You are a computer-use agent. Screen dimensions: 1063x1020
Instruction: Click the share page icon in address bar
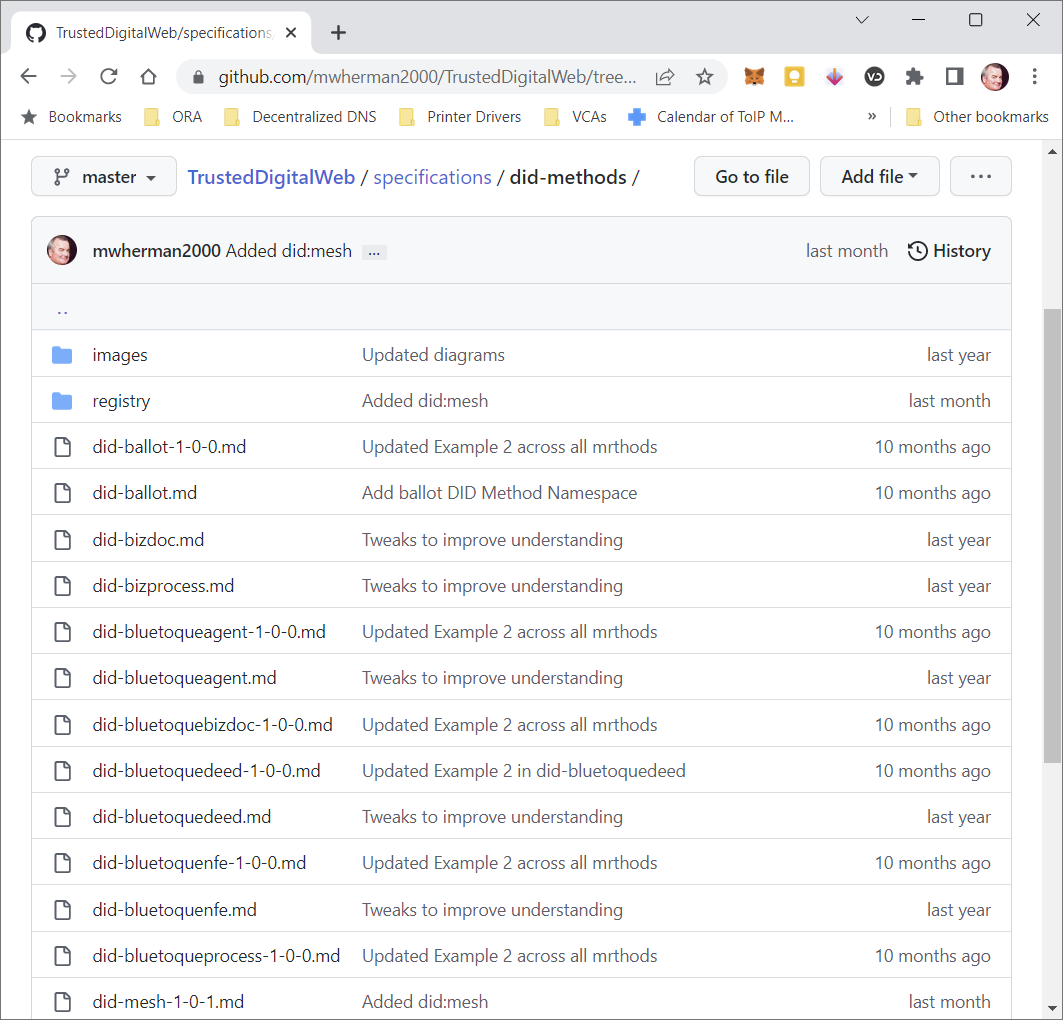(665, 77)
